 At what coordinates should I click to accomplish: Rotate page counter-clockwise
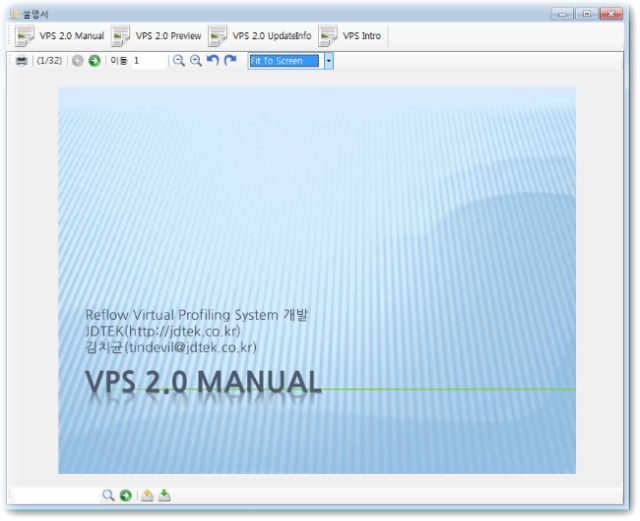213,60
